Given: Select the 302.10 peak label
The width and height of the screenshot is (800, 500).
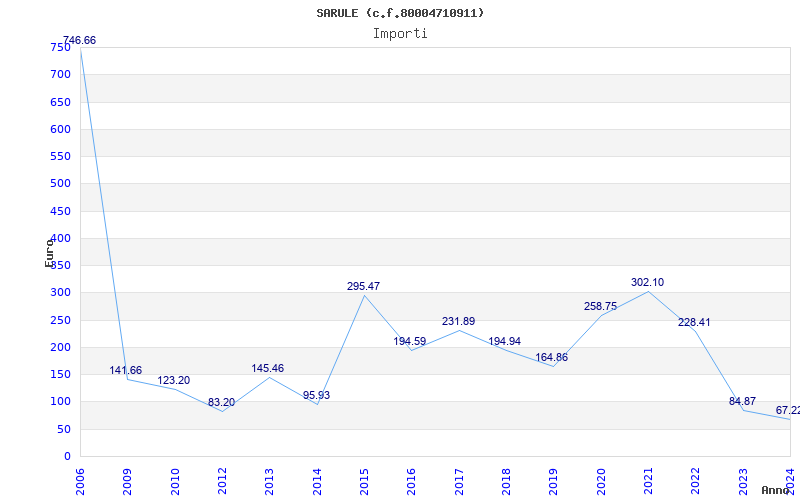Looking at the screenshot, I should [x=647, y=283].
